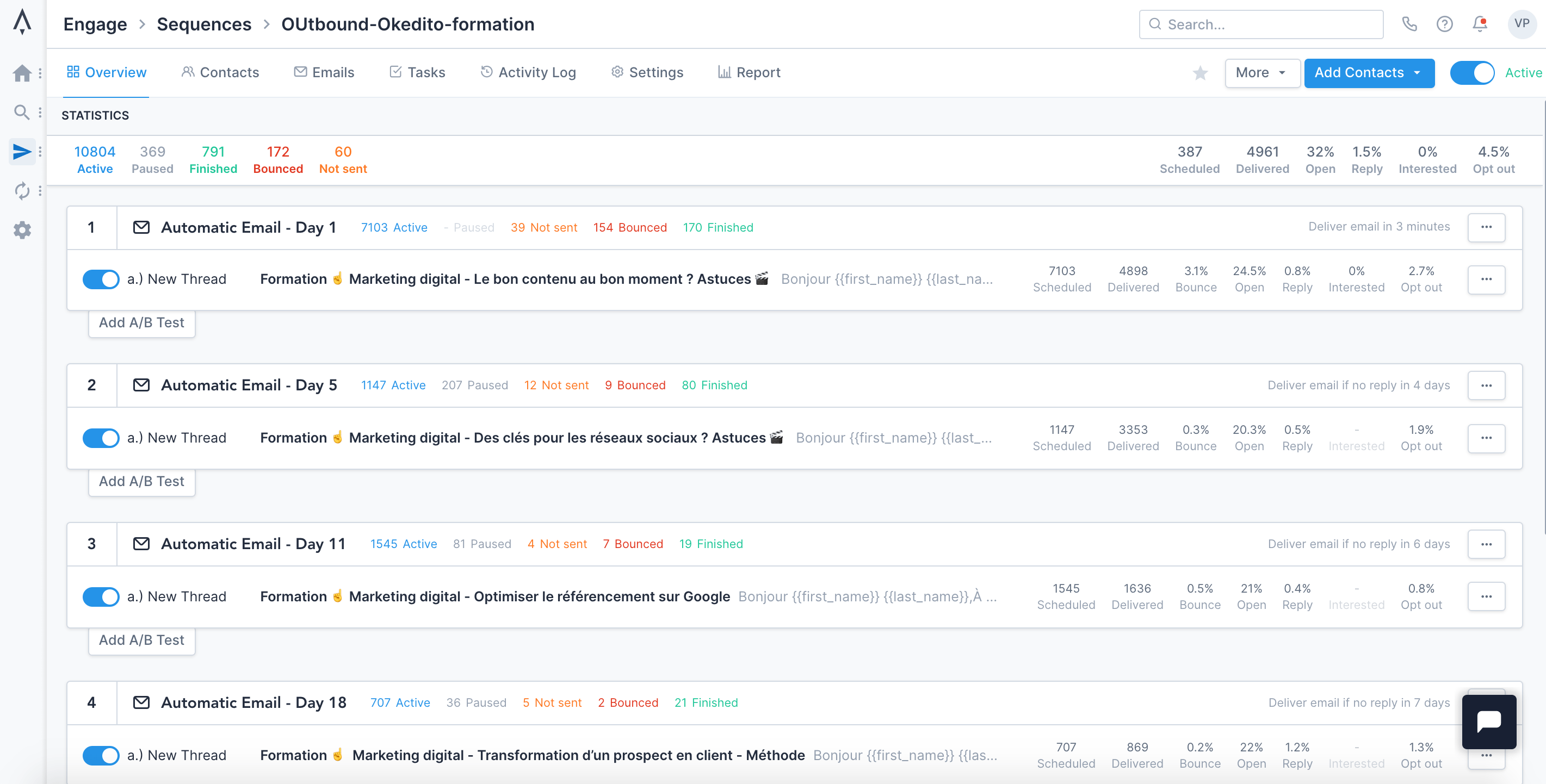Open the sidebar search magnifier icon
The image size is (1546, 784).
pos(22,112)
